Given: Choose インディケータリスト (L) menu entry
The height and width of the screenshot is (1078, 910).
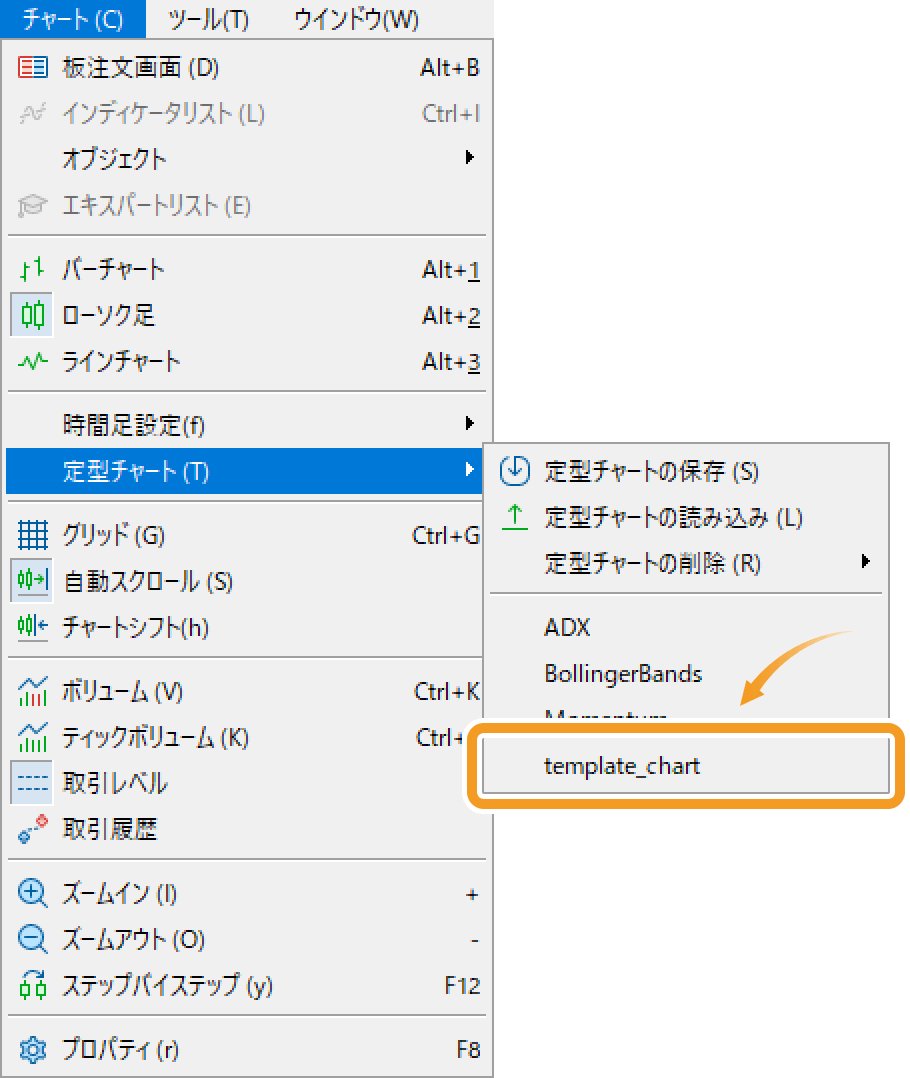Looking at the screenshot, I should pos(247,113).
